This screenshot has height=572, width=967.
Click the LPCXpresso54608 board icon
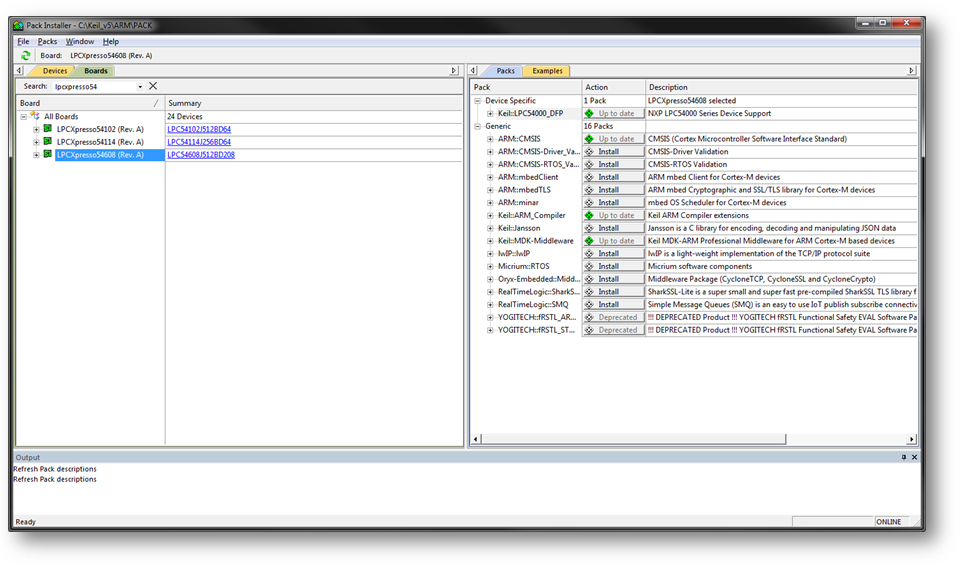(47, 154)
